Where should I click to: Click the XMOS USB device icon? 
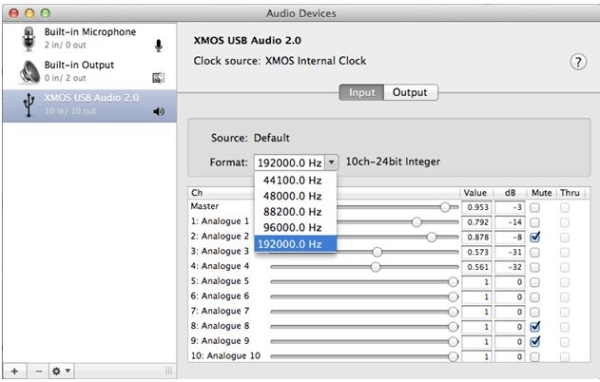[28, 104]
